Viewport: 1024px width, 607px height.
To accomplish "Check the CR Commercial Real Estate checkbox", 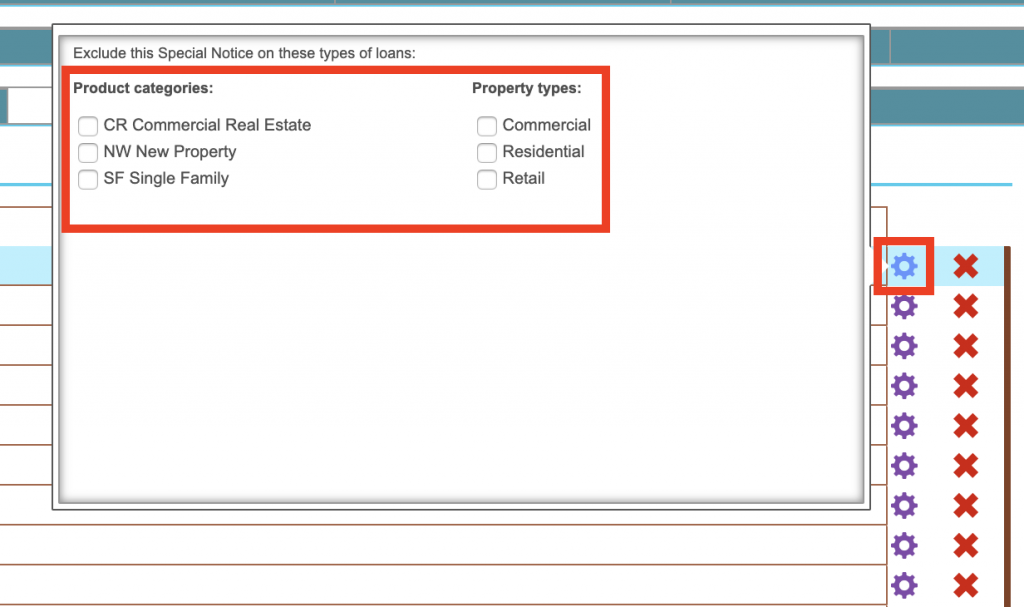I will pyautogui.click(x=88, y=126).
